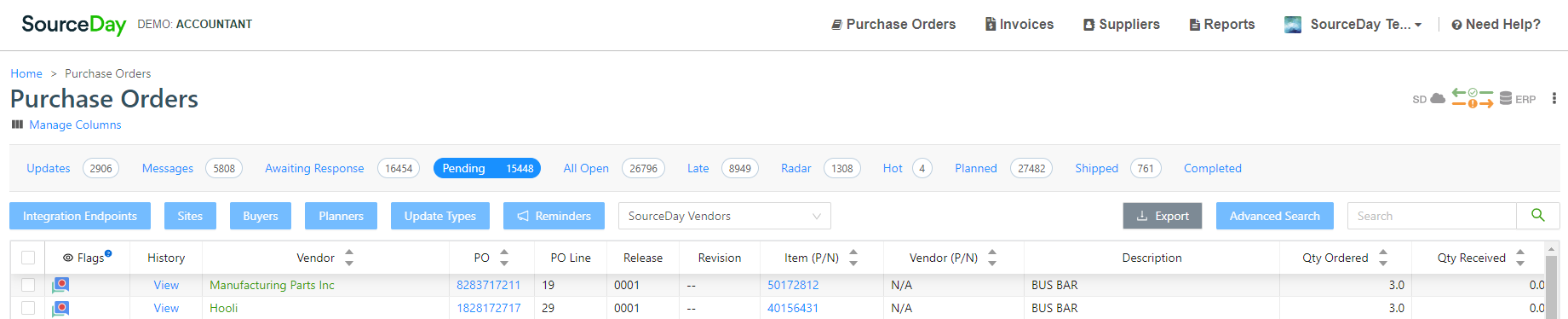Click into the Search input field

coord(1432,216)
